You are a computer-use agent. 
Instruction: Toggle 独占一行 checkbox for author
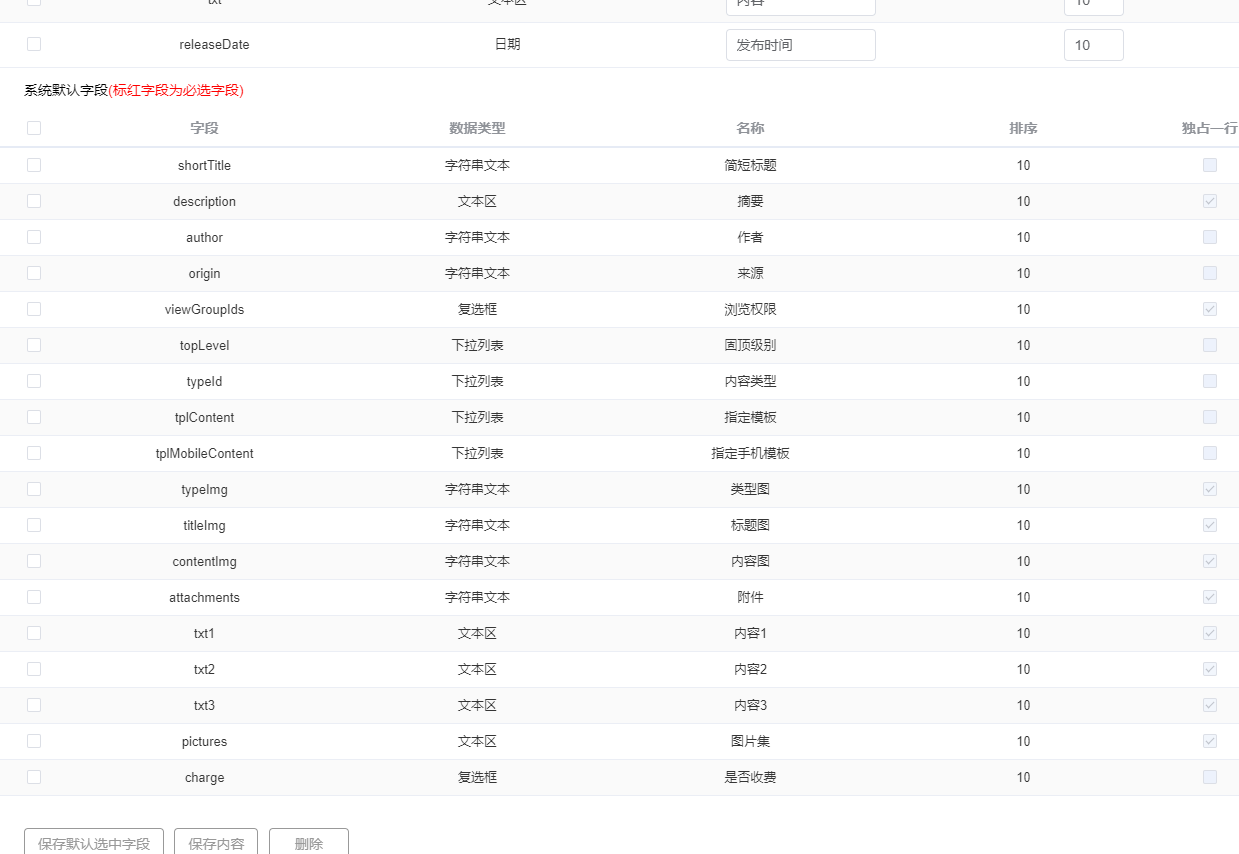pos(1210,237)
